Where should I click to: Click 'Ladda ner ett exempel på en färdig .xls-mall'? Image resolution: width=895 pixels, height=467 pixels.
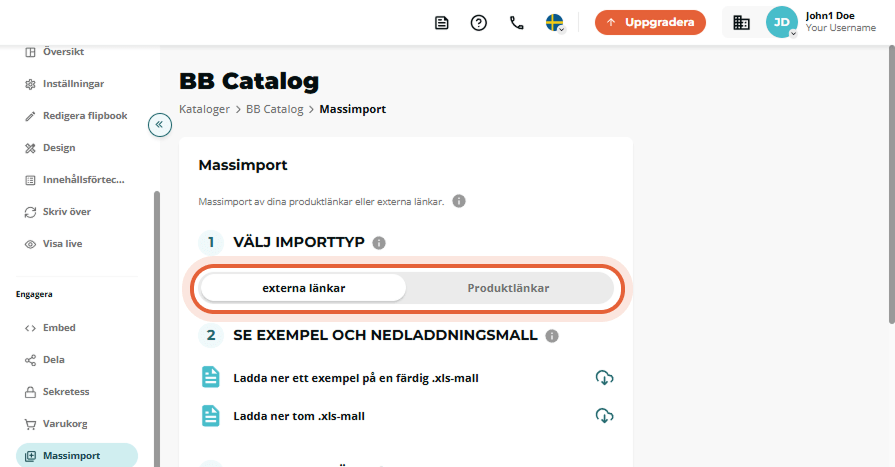pos(356,378)
